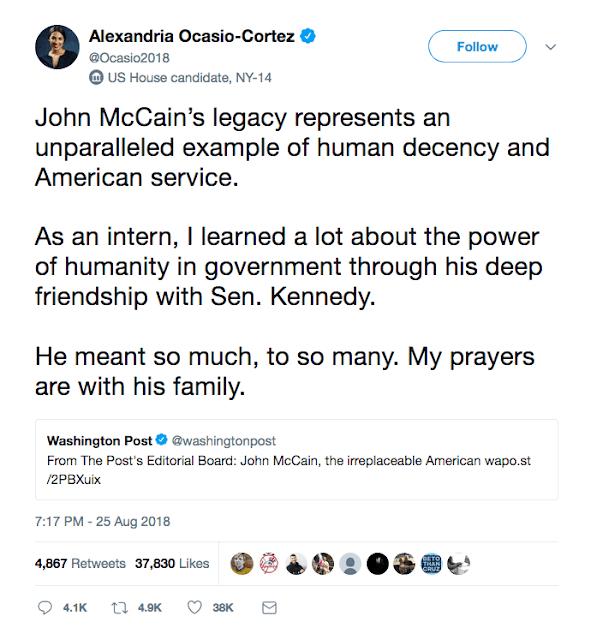The height and width of the screenshot is (640, 591).
Task: Open the 37,830 Likes list
Action: [x=172, y=564]
